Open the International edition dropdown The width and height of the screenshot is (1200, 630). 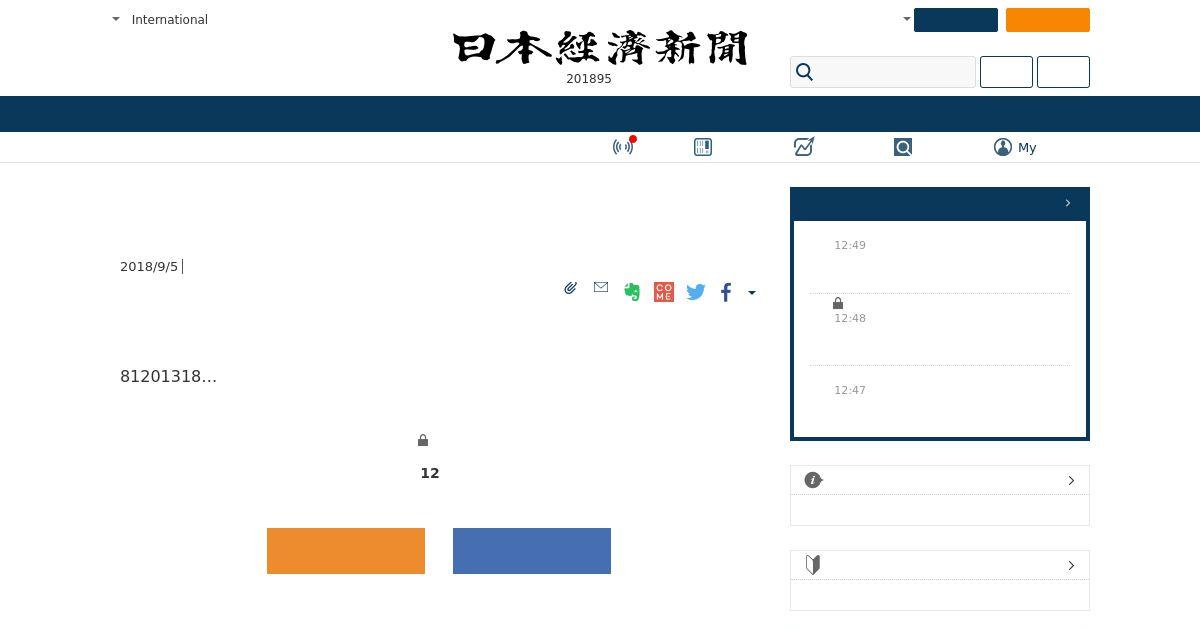[160, 19]
